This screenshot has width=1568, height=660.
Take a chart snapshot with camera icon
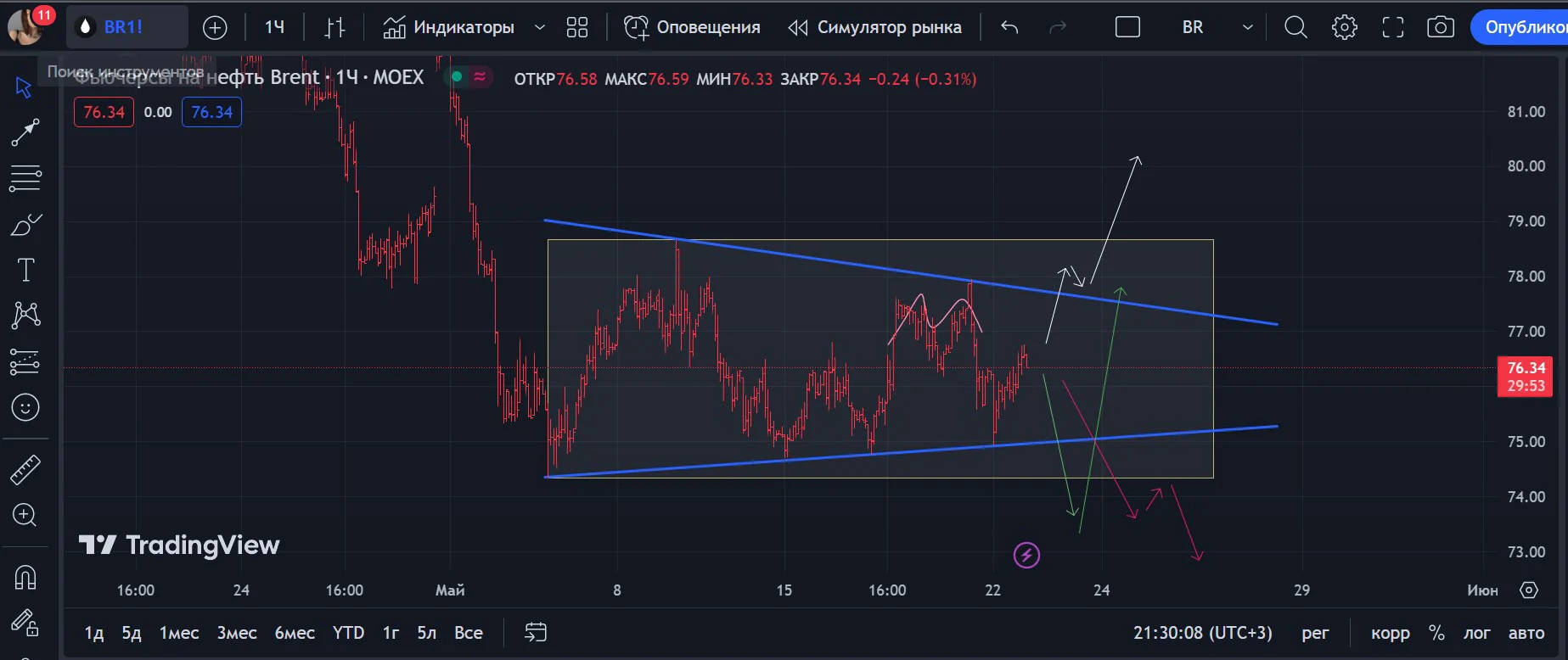[x=1441, y=28]
